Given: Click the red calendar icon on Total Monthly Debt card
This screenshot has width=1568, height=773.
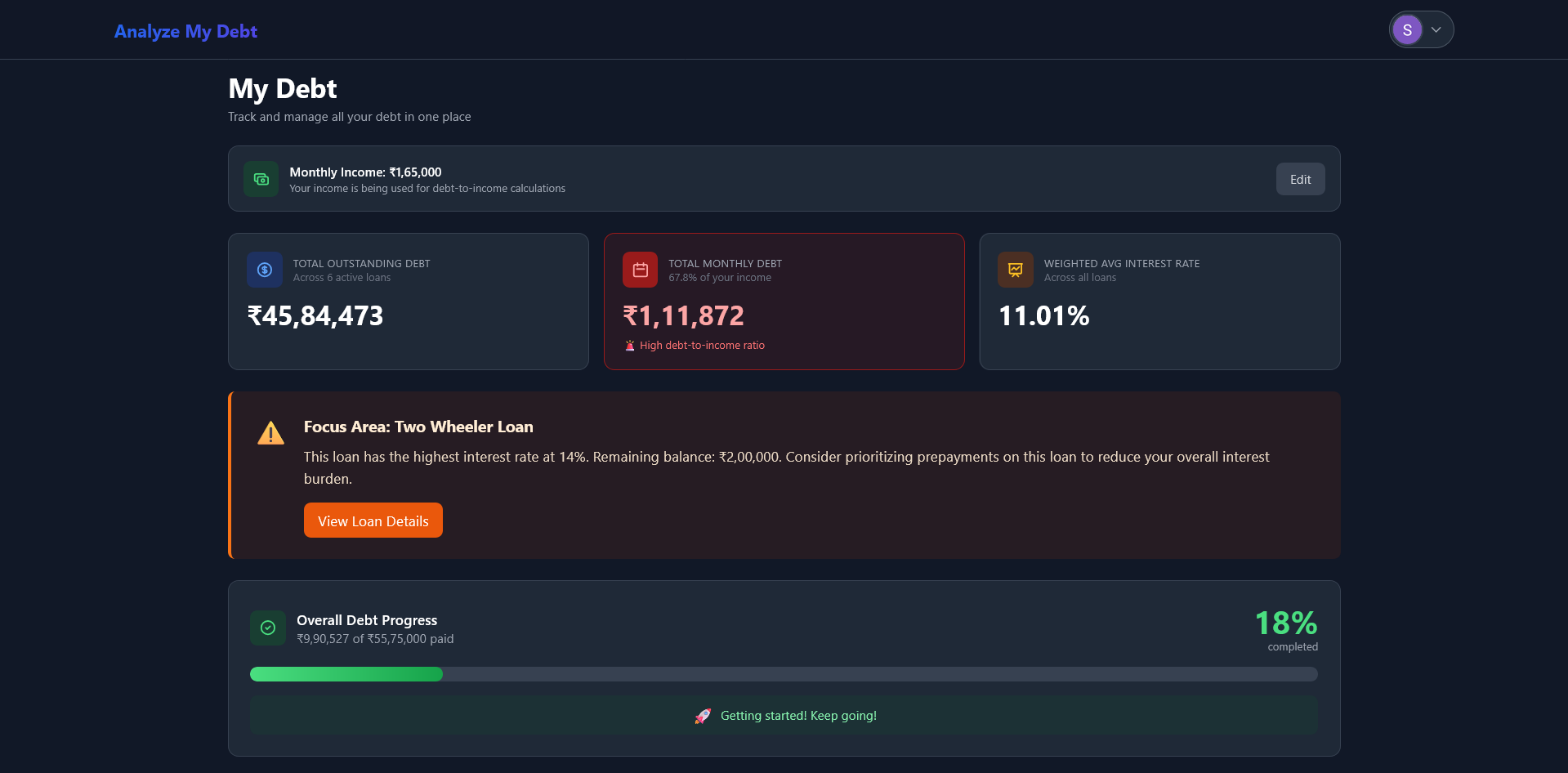Looking at the screenshot, I should coord(640,269).
